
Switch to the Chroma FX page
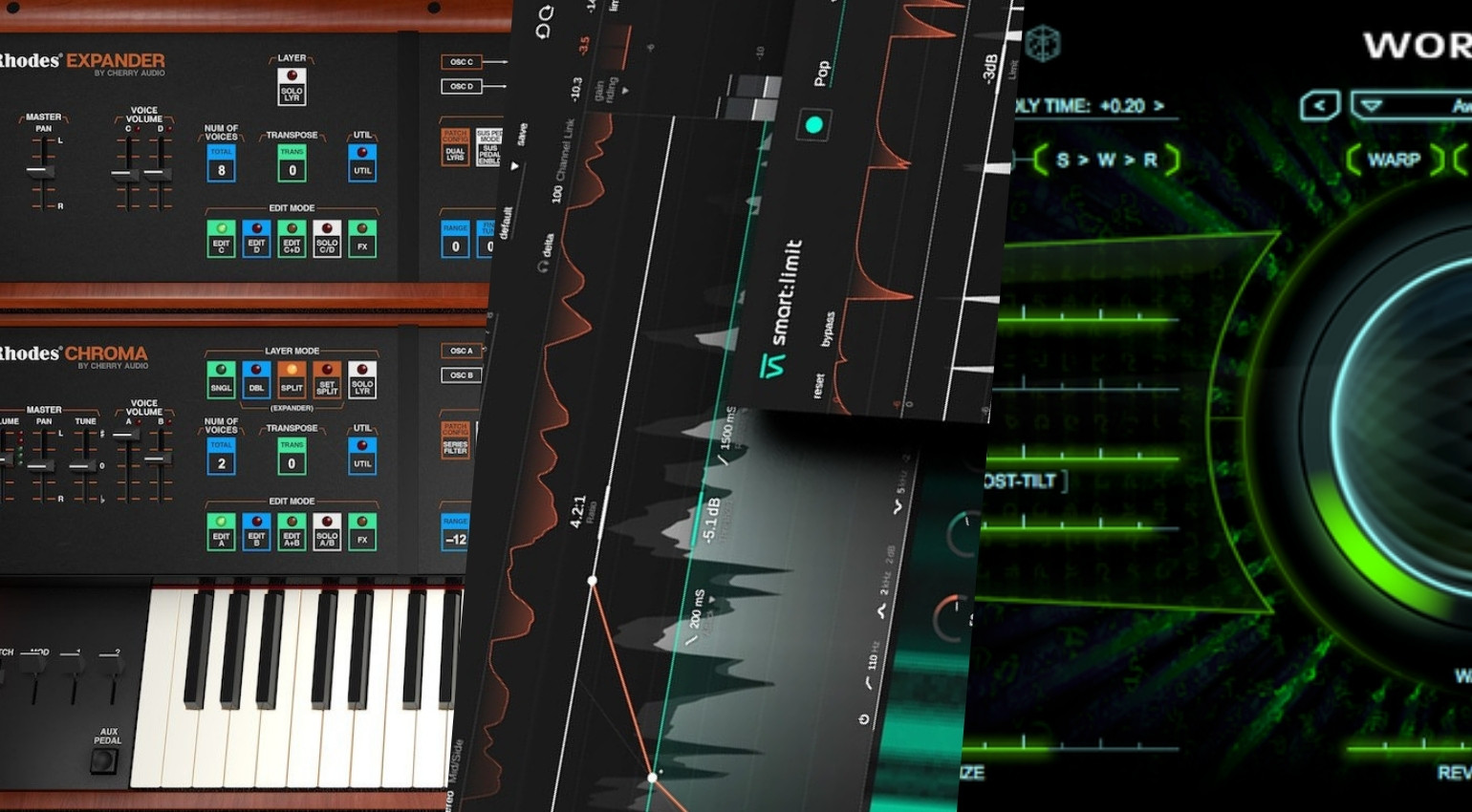click(x=362, y=531)
